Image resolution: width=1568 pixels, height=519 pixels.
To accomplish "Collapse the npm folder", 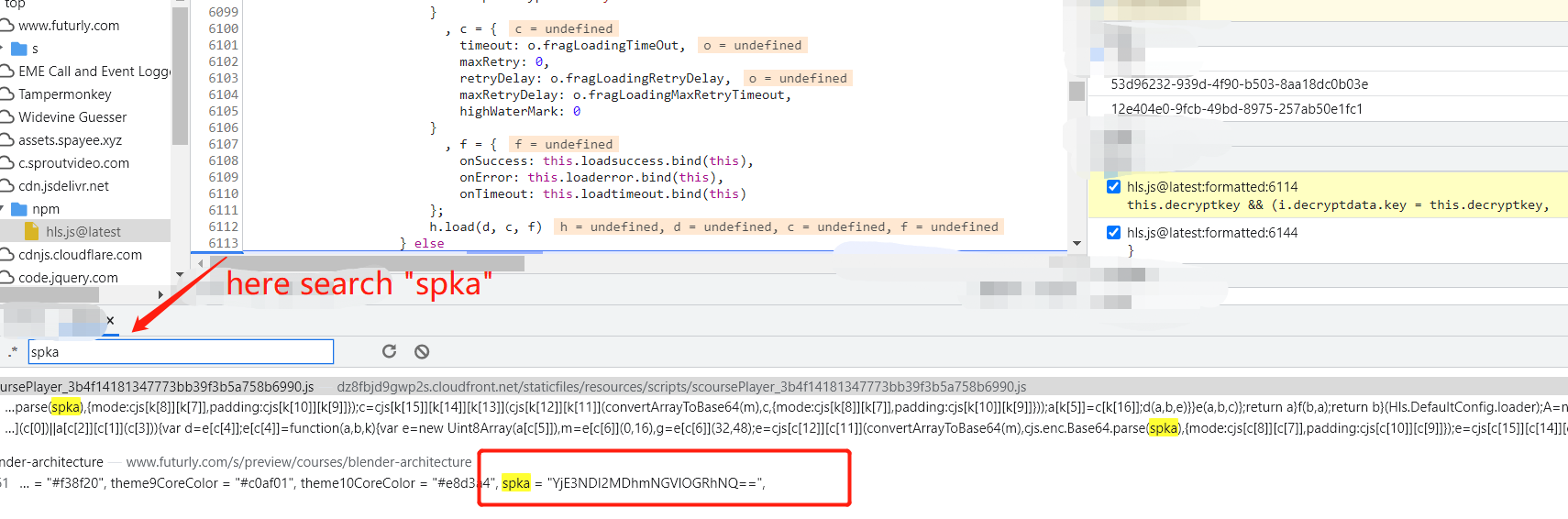I will [x=3, y=209].
